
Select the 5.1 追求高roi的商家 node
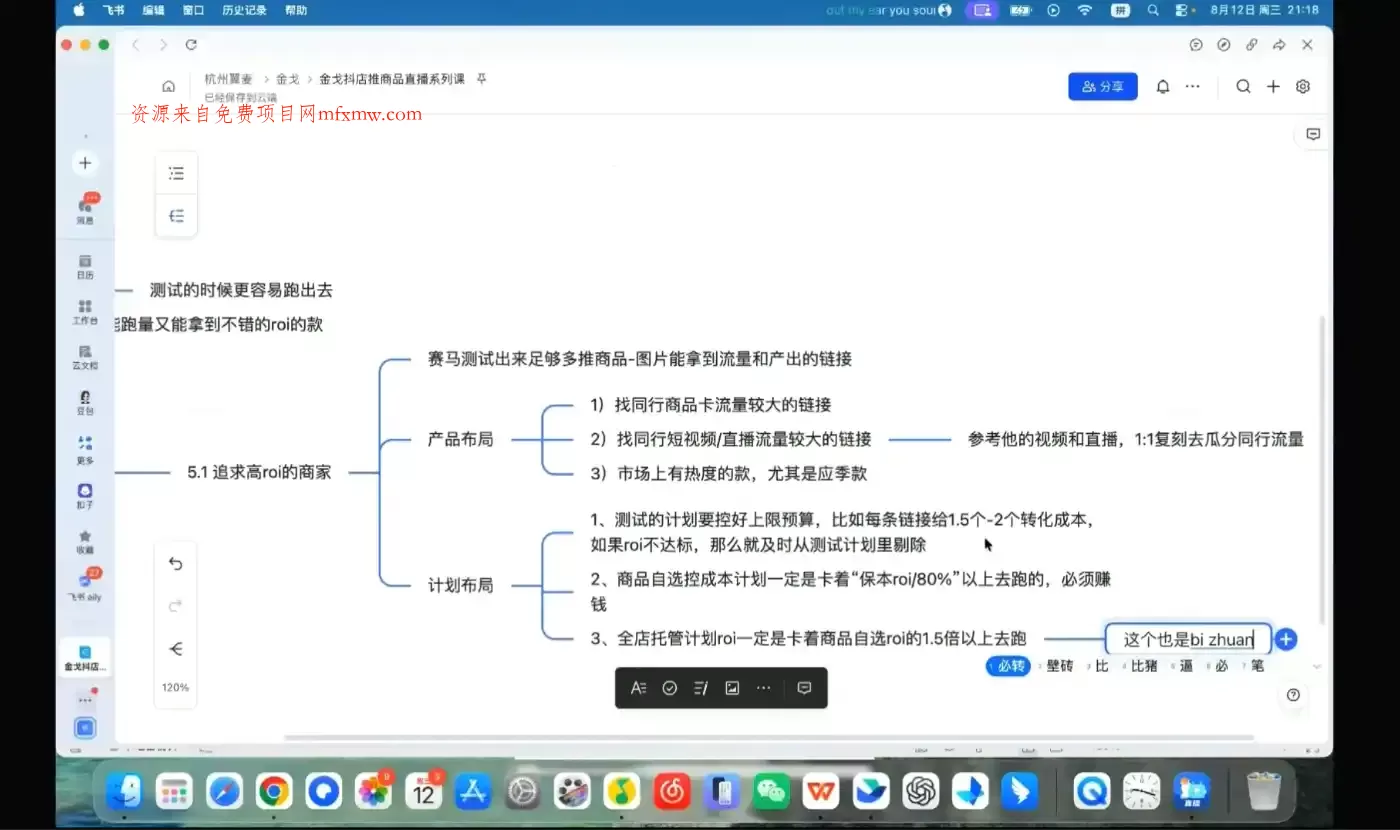[259, 472]
